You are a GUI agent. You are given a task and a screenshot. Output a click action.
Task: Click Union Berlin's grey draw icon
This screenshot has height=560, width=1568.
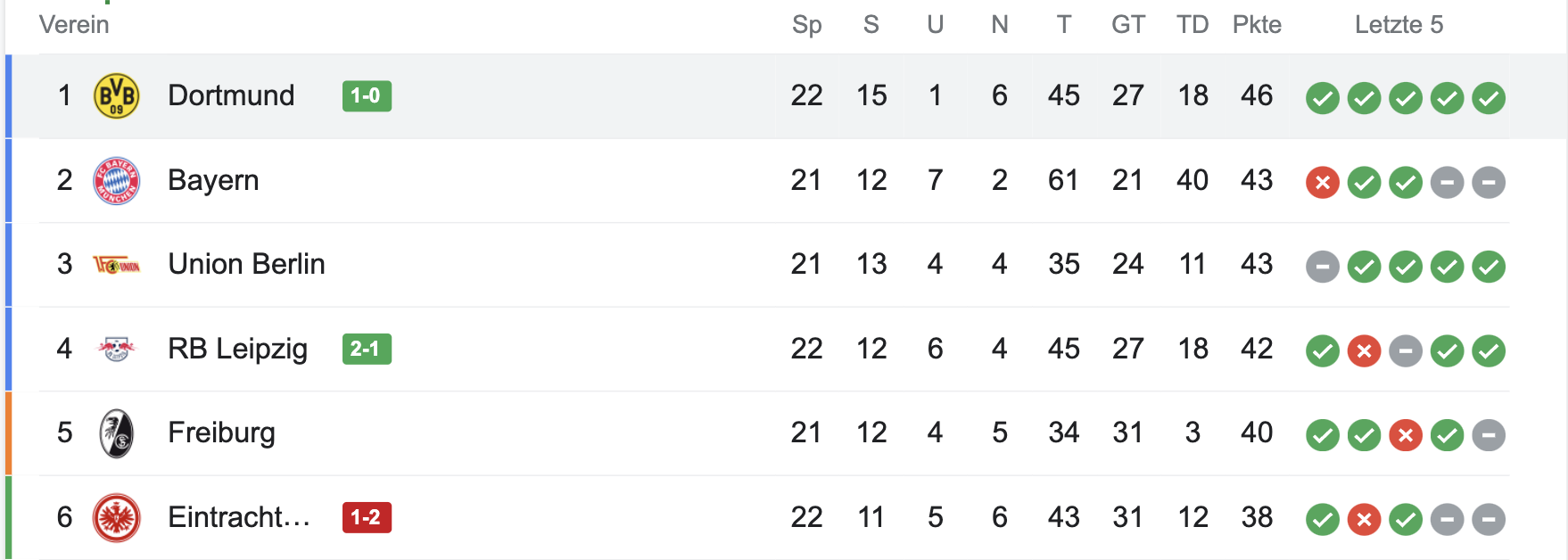[1322, 267]
